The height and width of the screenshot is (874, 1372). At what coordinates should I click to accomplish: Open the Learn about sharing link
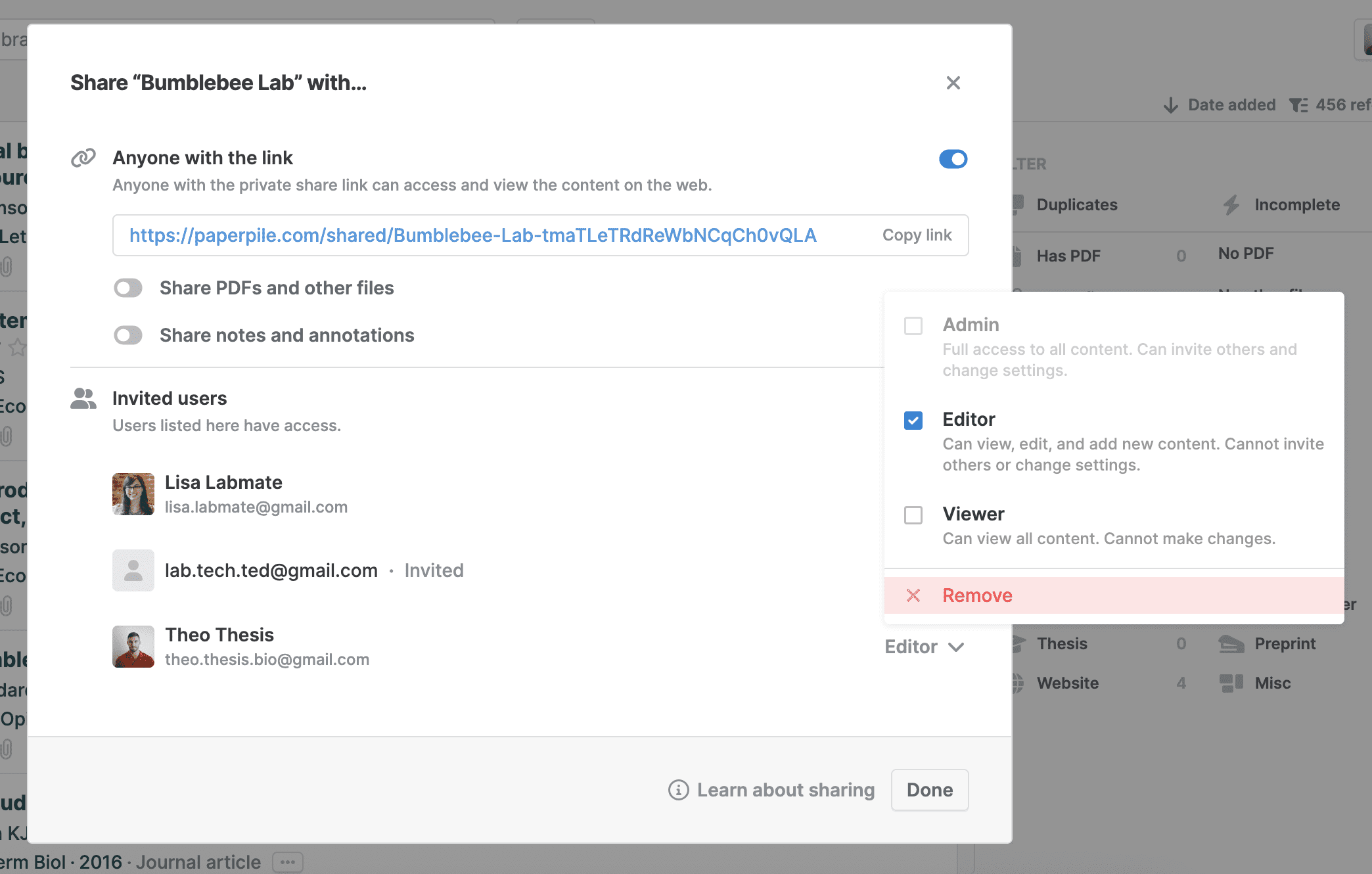click(785, 790)
